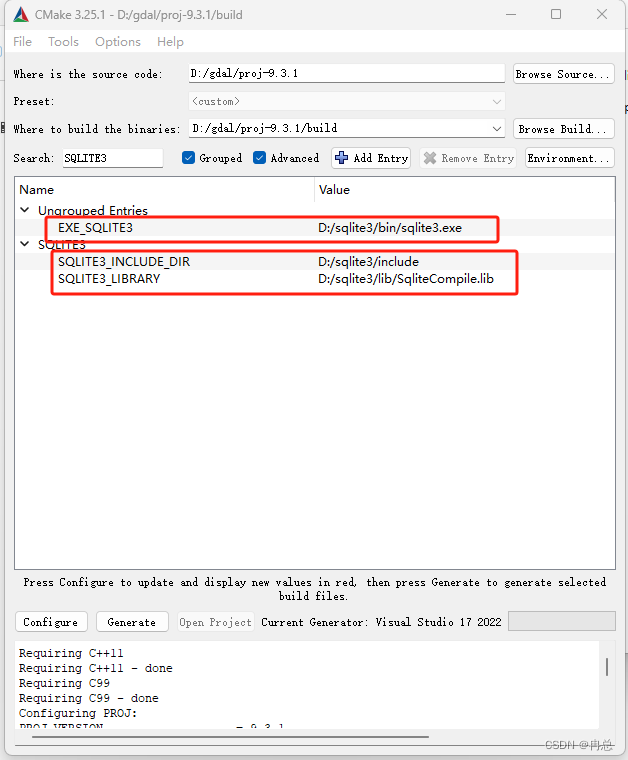Click Current Generator: Visual Studio 17 2022 text
The image size is (628, 760).
coord(381,622)
